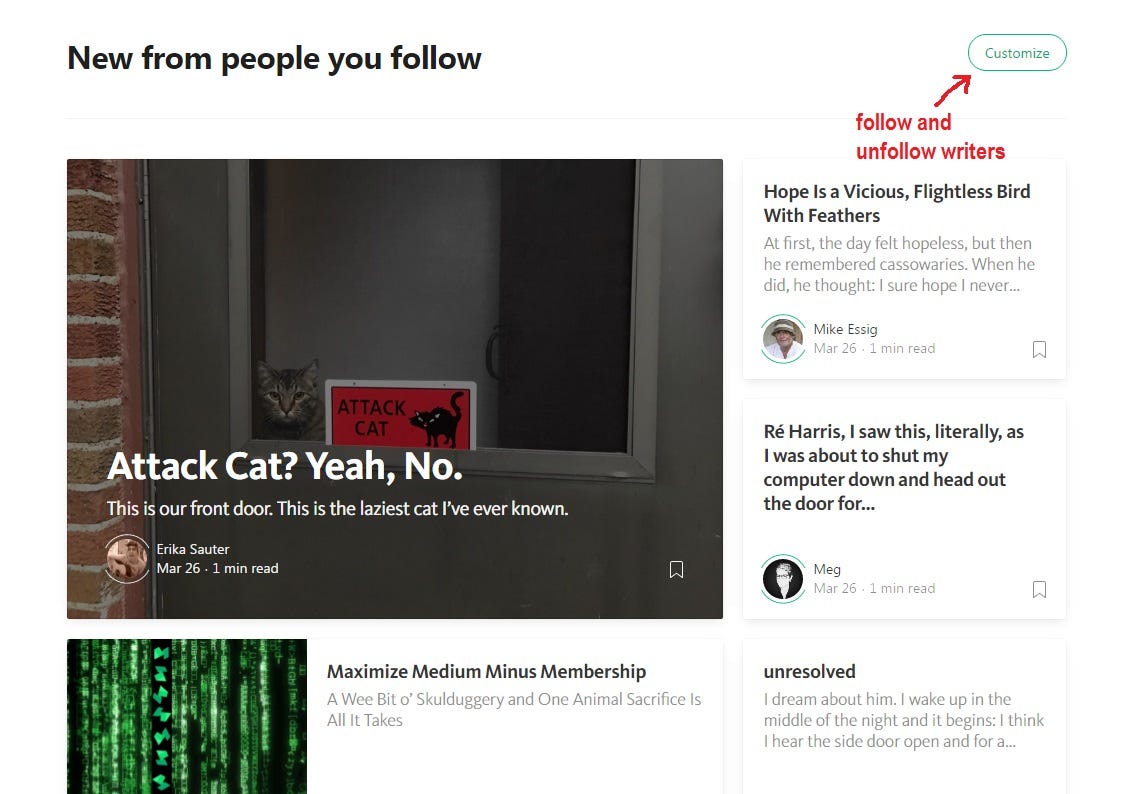
Task: Visit Meg's author name link
Action: [x=827, y=569]
